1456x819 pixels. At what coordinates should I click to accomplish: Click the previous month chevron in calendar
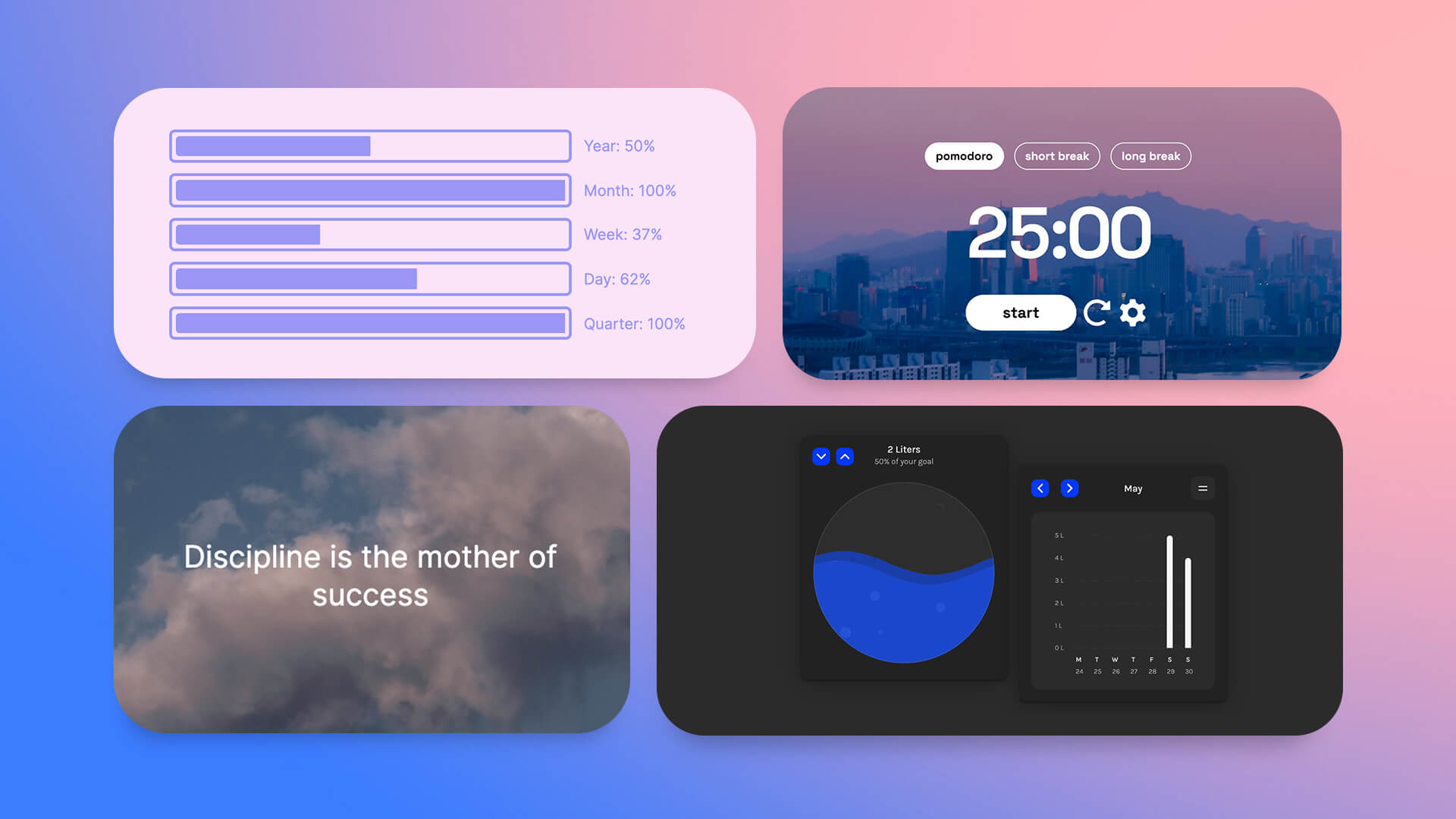[x=1040, y=489]
